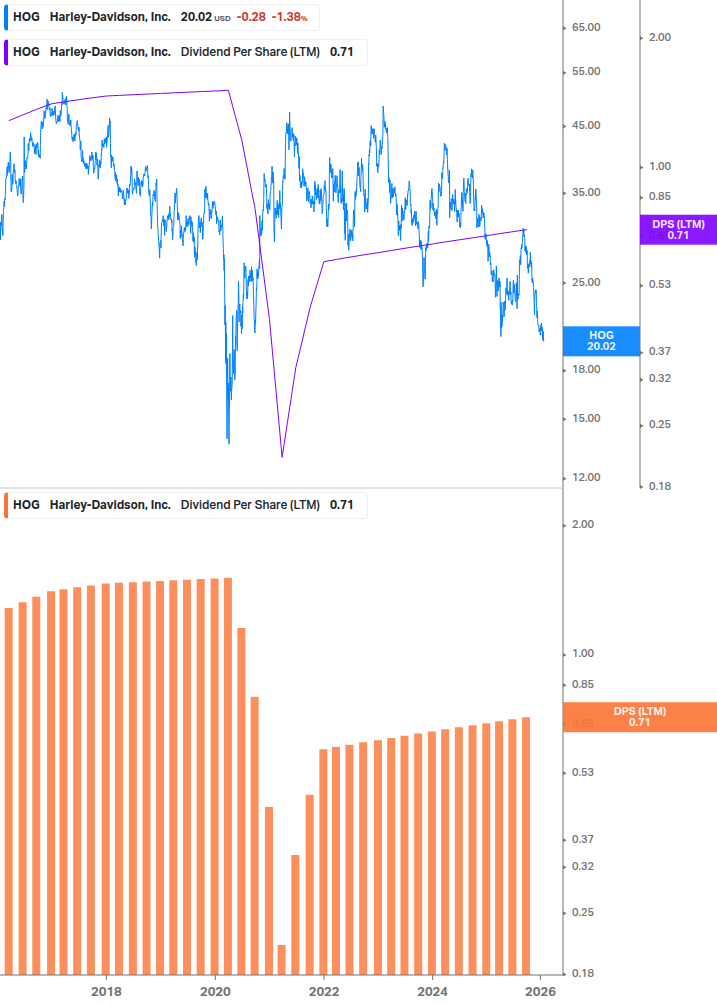The height and width of the screenshot is (1005, 717).
Task: Click the 18.00 price axis label
Action: coord(586,369)
